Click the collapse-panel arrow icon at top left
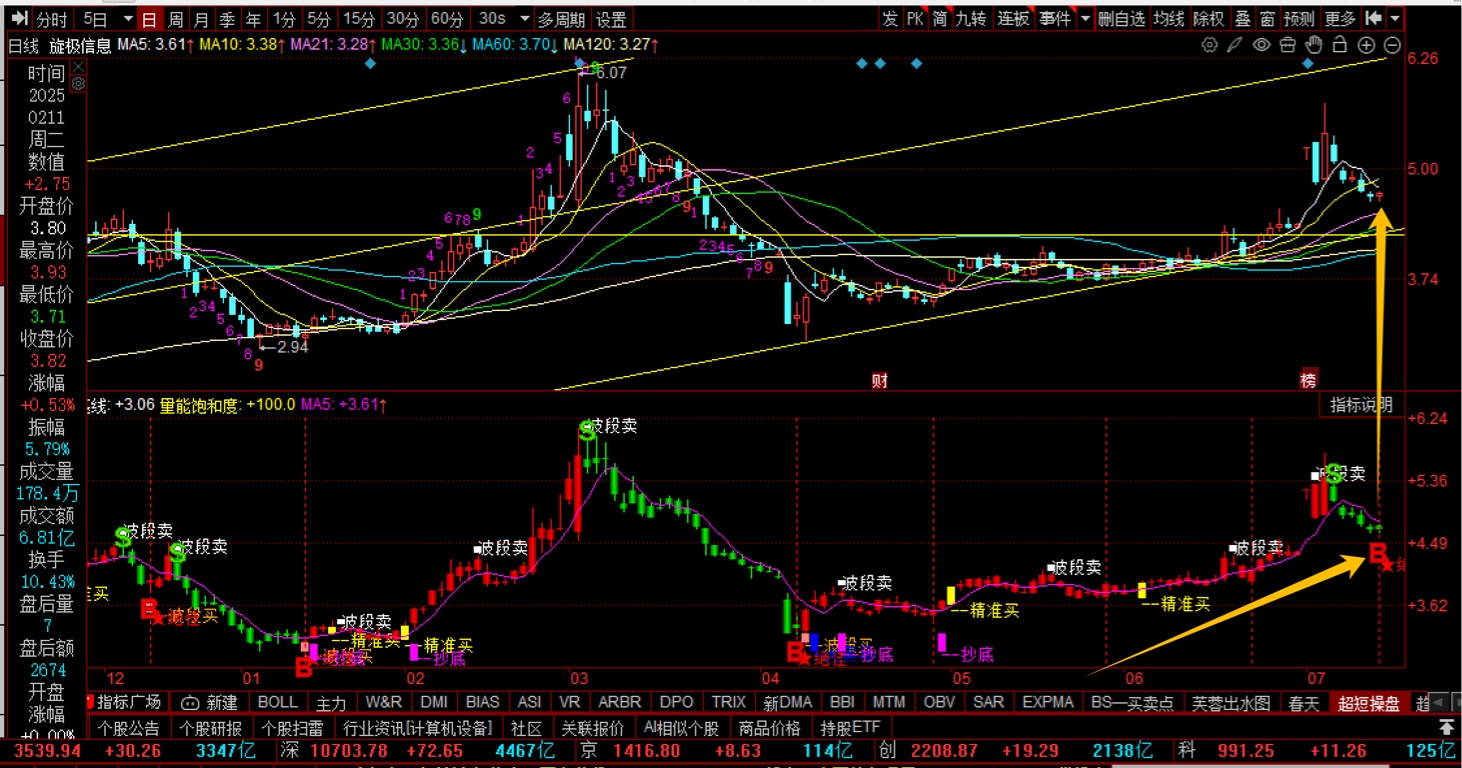 tap(19, 19)
